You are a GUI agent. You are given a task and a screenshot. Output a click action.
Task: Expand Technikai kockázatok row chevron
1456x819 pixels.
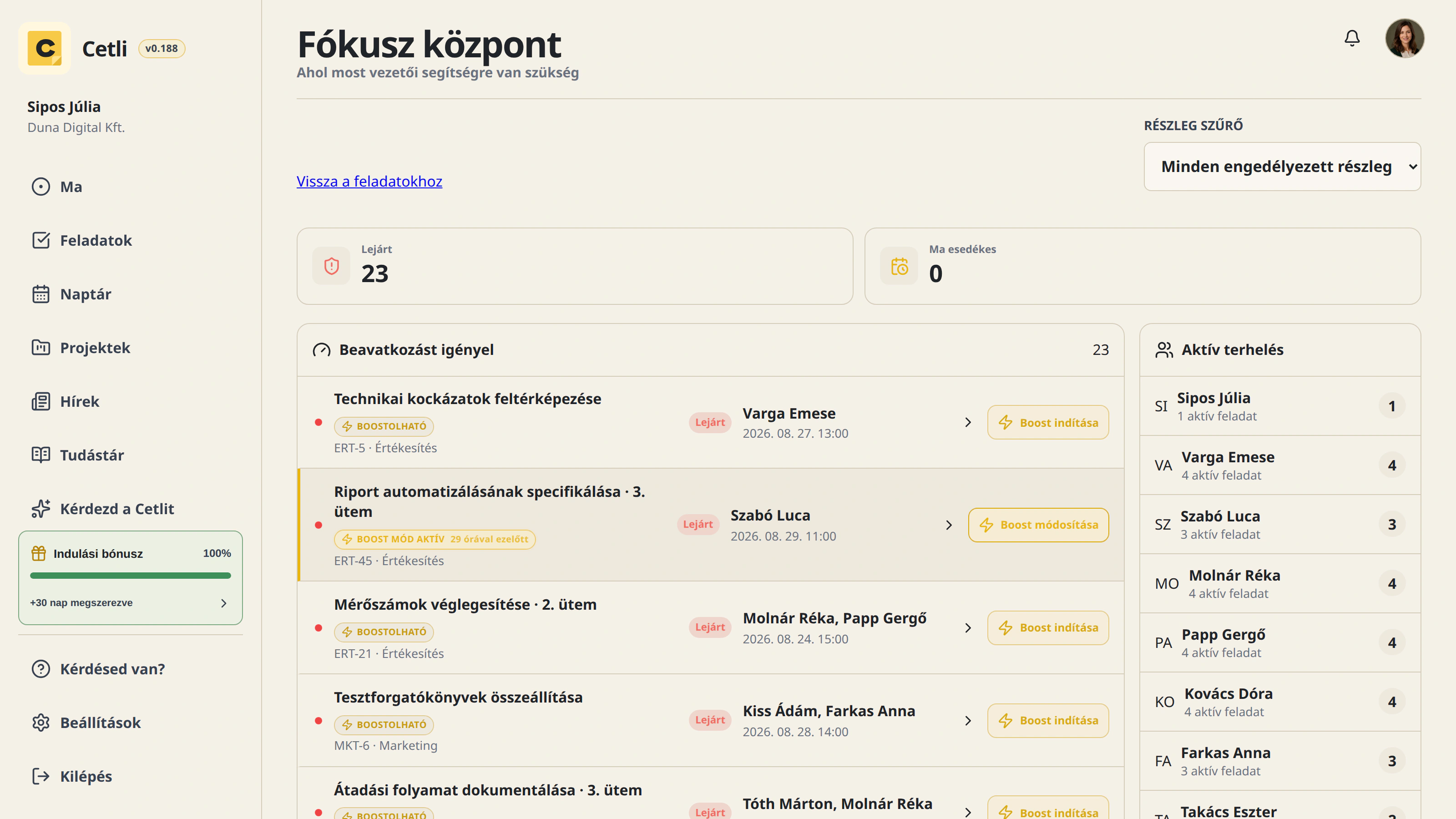[x=968, y=422]
